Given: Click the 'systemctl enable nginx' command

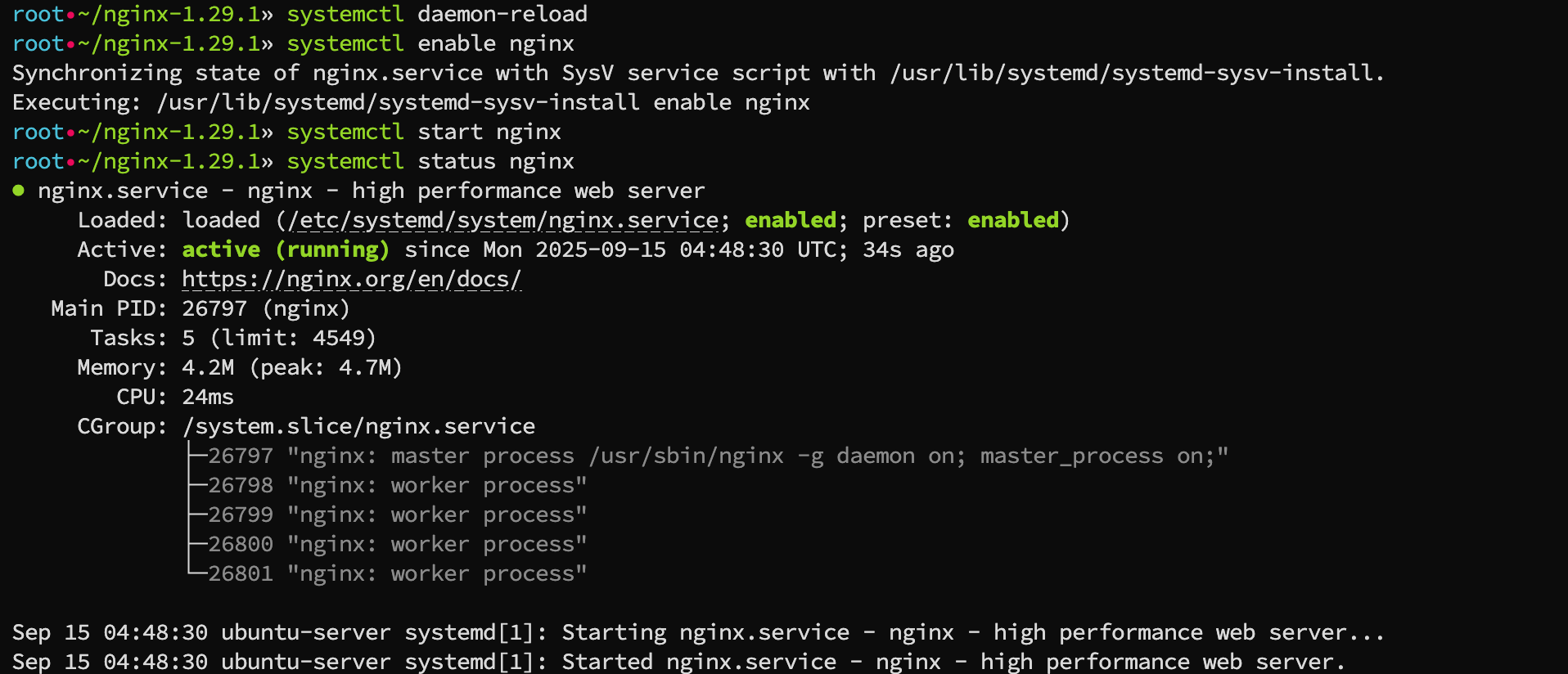Looking at the screenshot, I should (430, 43).
